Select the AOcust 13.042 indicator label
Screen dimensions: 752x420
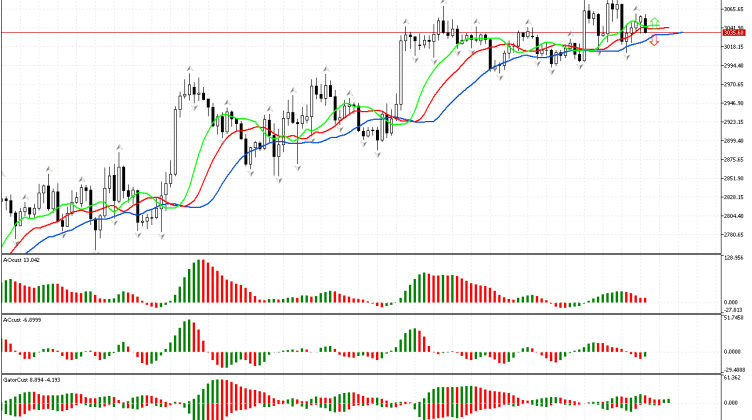tap(22, 259)
